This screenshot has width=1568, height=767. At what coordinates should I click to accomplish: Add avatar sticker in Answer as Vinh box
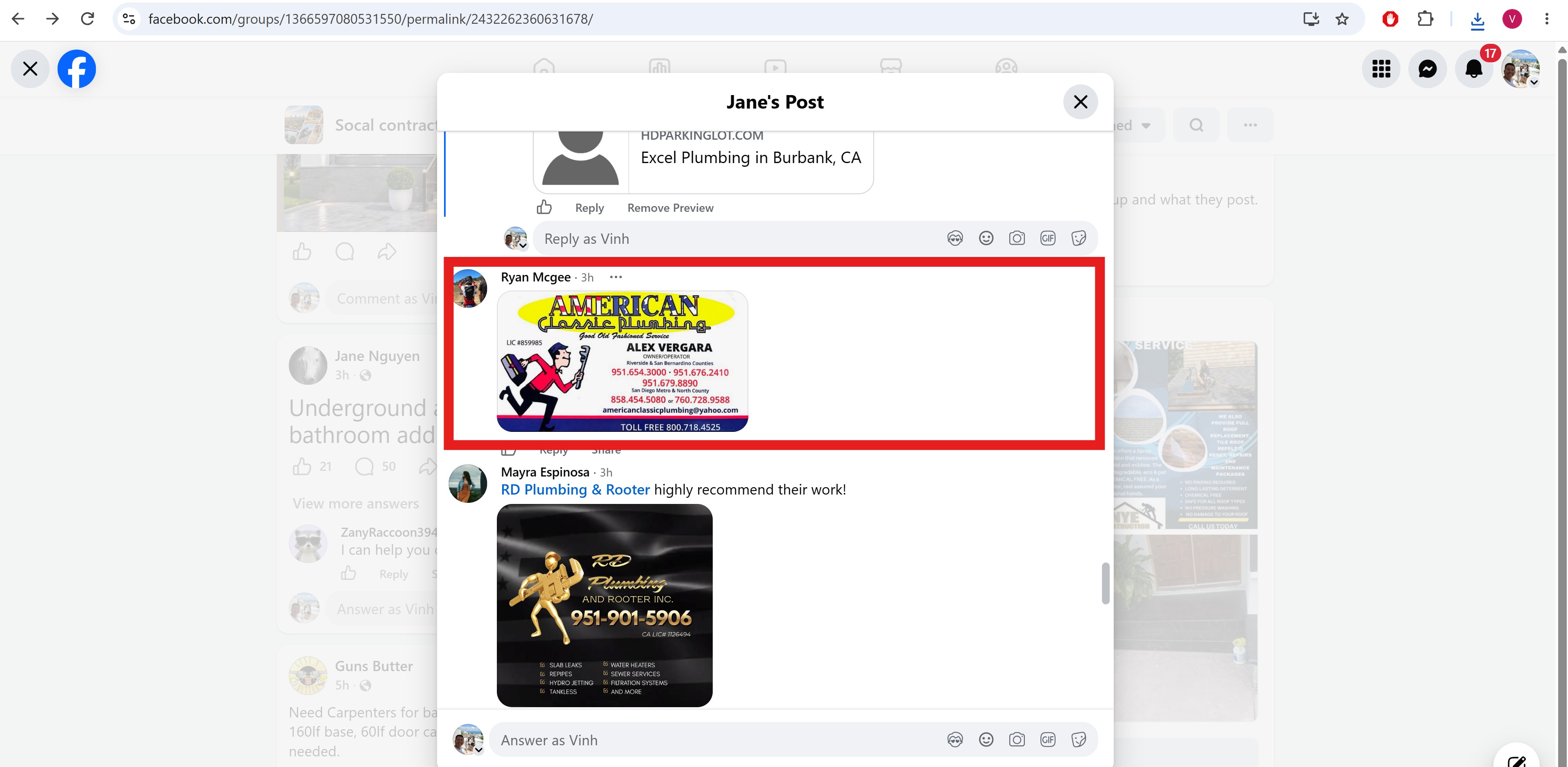click(x=955, y=740)
